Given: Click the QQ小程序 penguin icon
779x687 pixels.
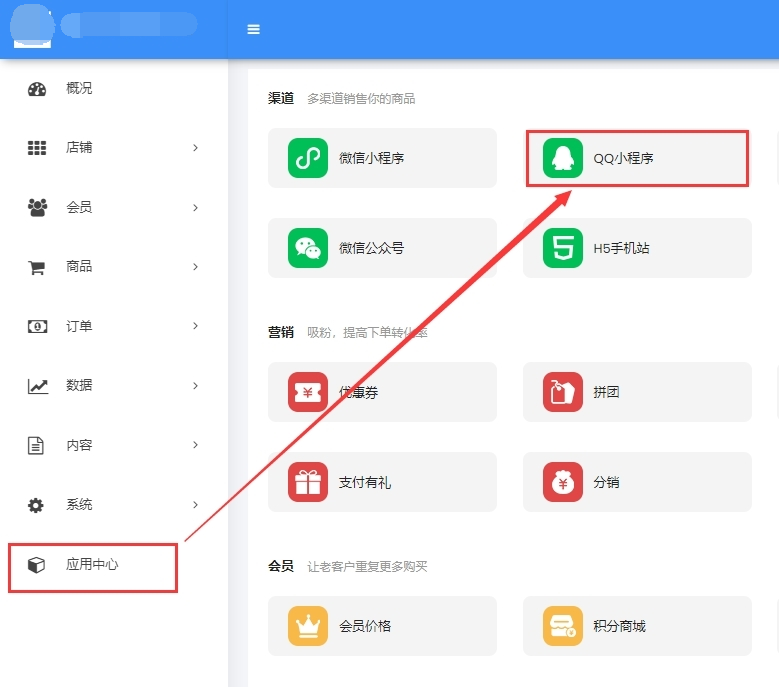Looking at the screenshot, I should click(x=562, y=158).
